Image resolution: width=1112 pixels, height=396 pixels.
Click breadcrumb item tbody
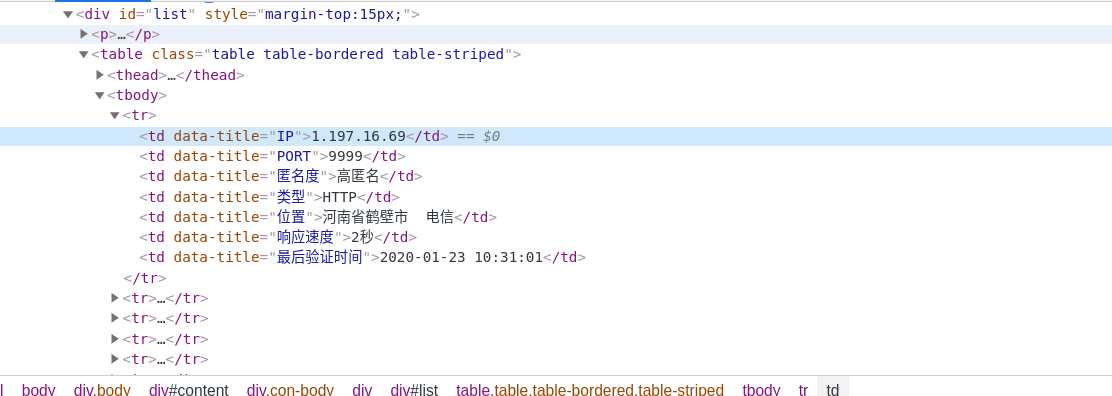[x=761, y=390]
